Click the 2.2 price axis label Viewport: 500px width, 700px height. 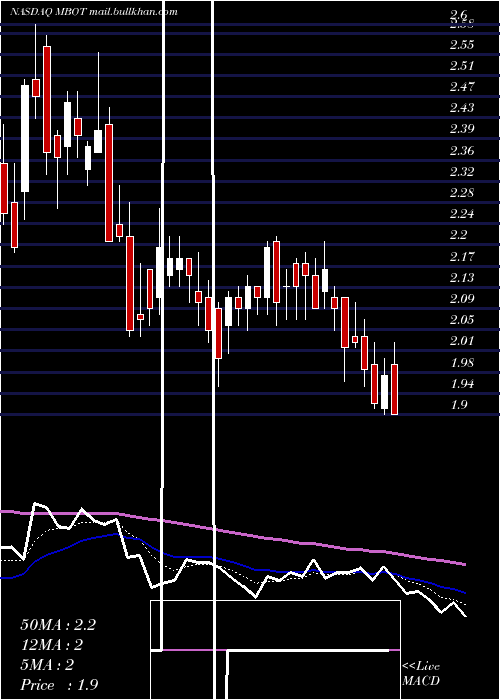[458, 236]
